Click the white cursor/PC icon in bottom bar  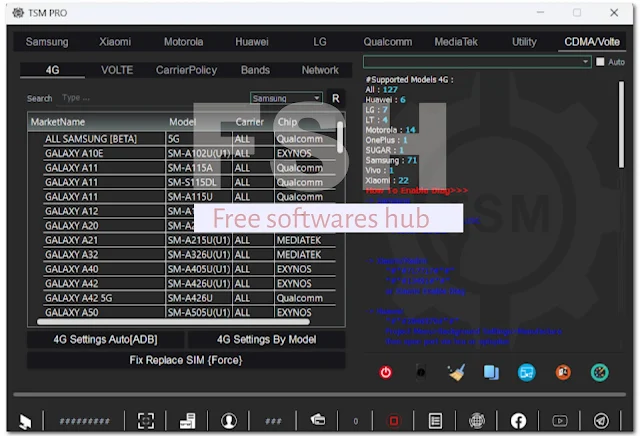pyautogui.click(x=25, y=421)
